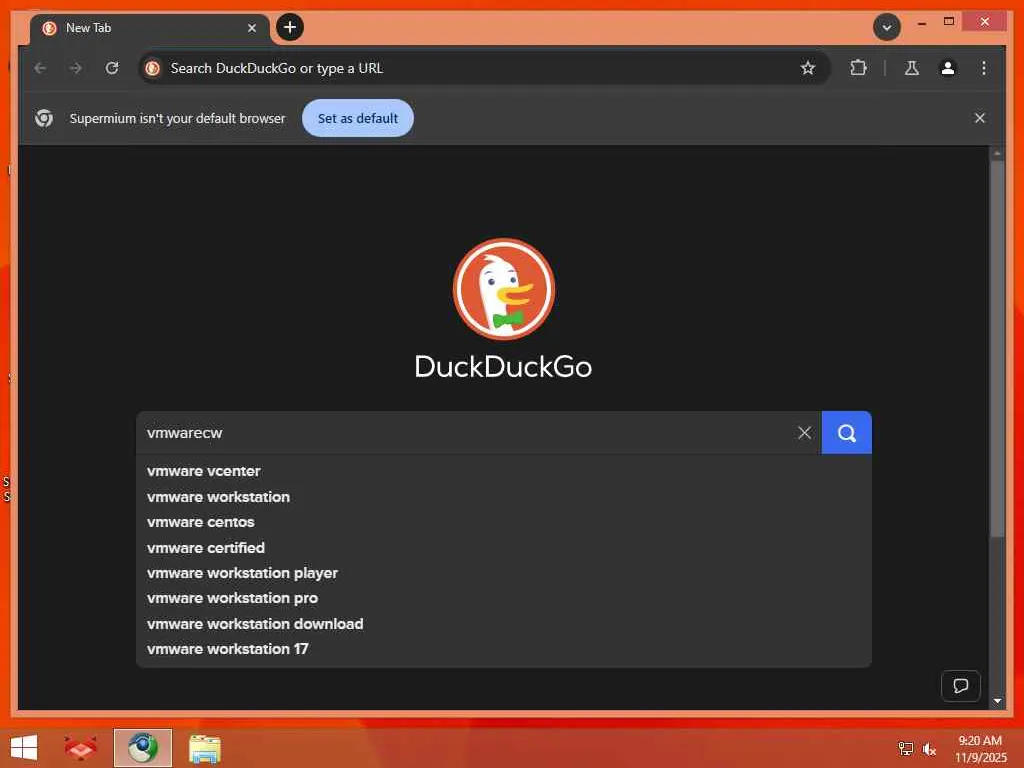This screenshot has width=1024, height=768.
Task: Open the profile account menu
Action: pyautogui.click(x=948, y=68)
